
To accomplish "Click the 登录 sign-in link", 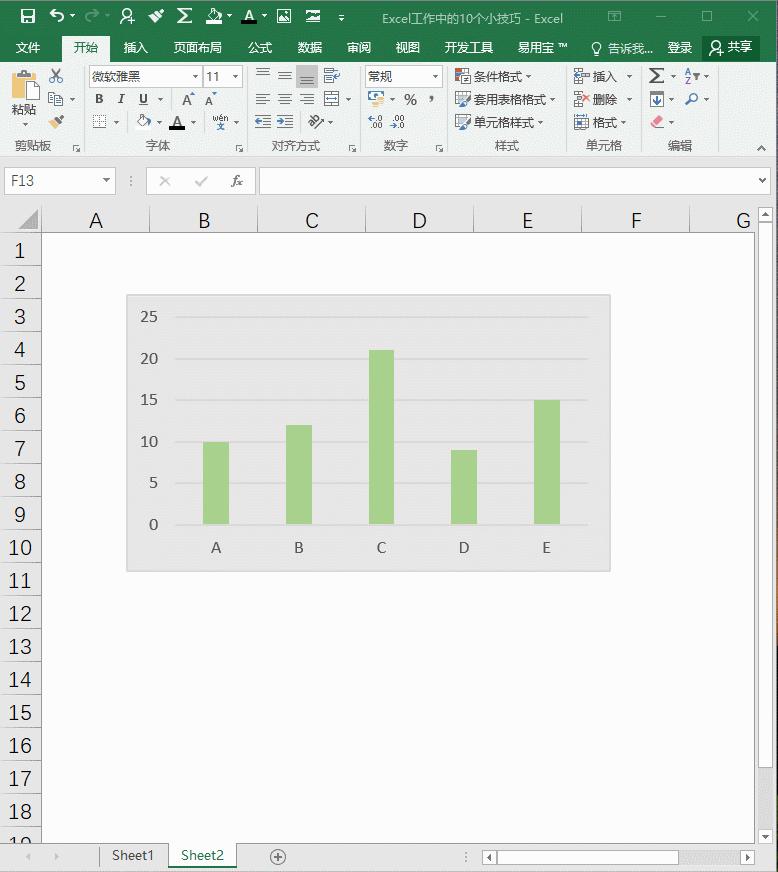I will (x=680, y=48).
